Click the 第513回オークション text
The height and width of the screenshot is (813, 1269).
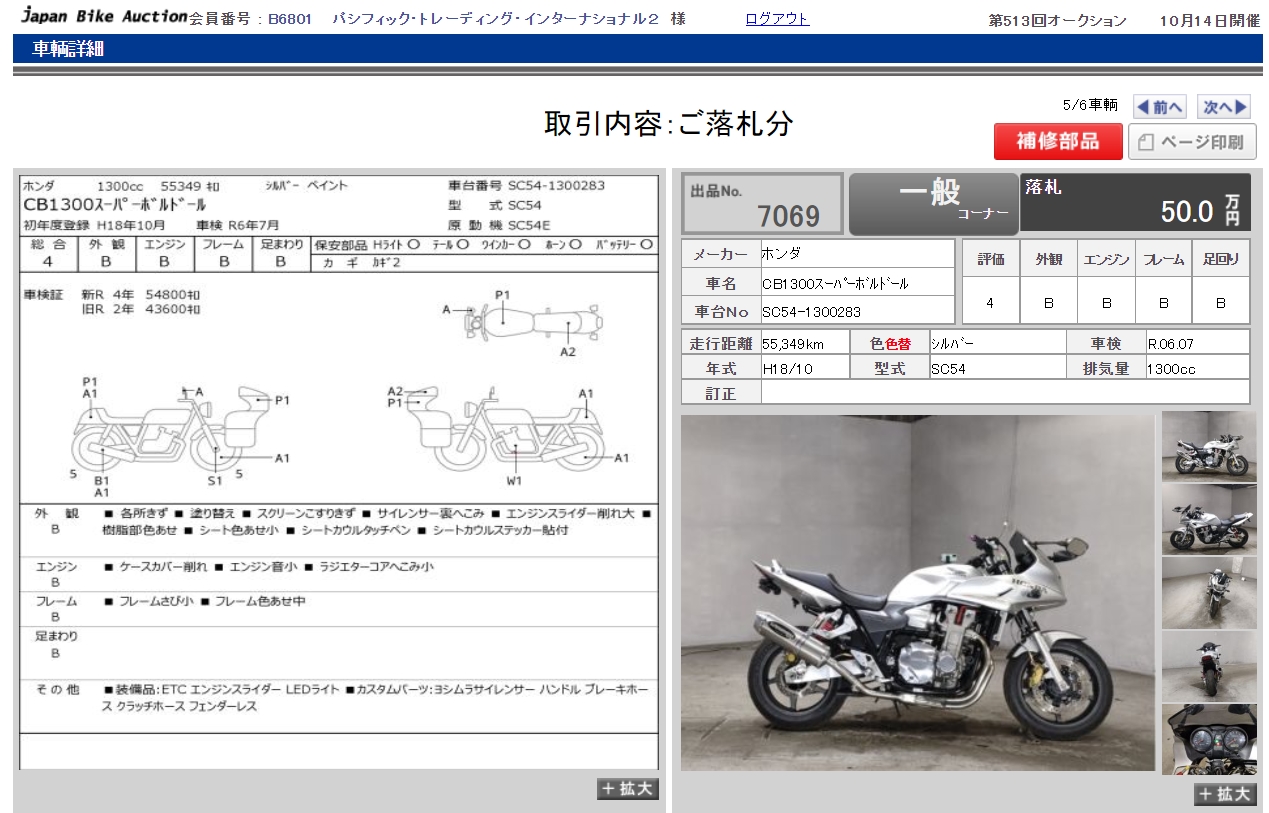[x=1057, y=21]
